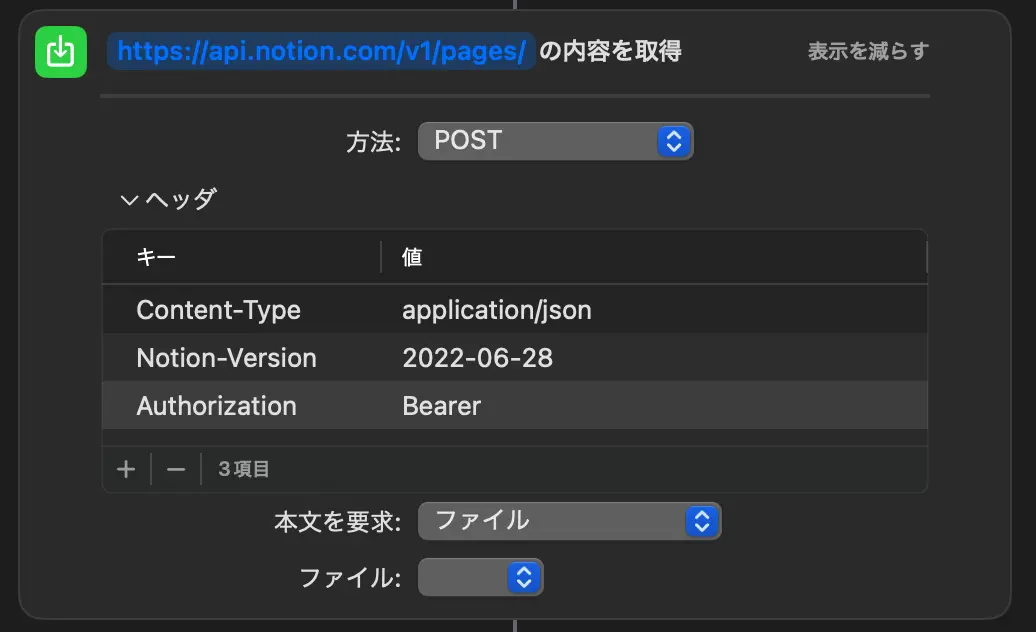Screen dimensions: 1036x632
Task: Click the 本文を要求: label
Action: pyautogui.click(x=338, y=522)
